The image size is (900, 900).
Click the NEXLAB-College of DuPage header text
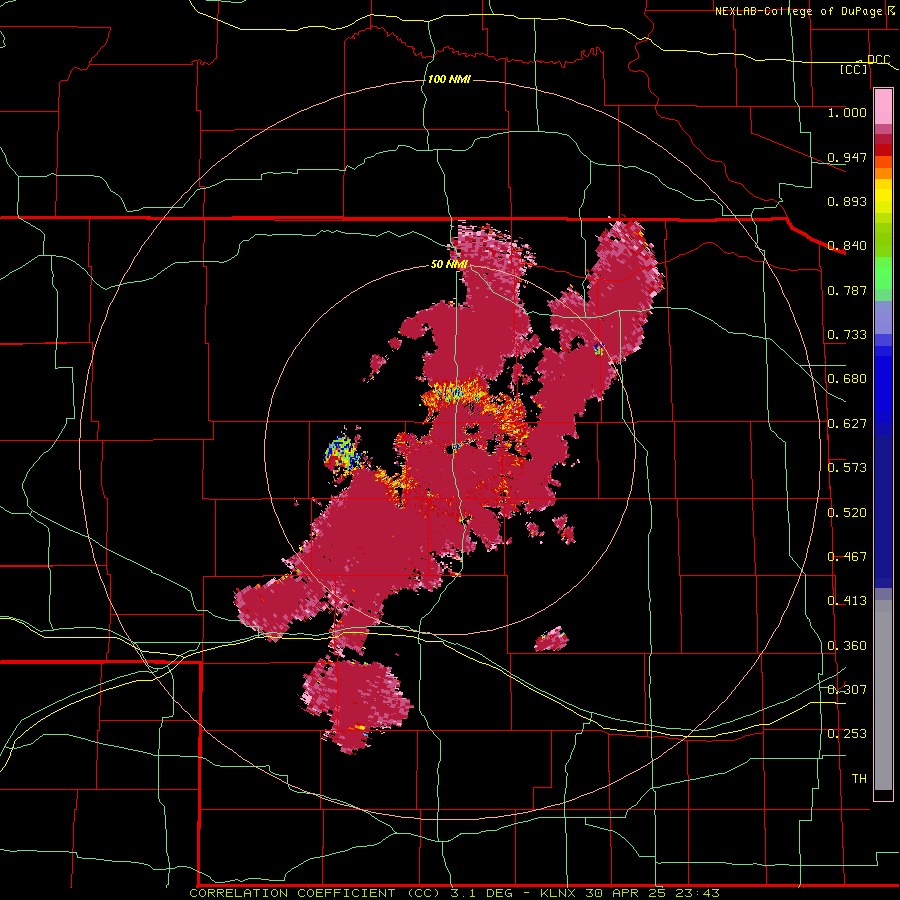[x=798, y=11]
